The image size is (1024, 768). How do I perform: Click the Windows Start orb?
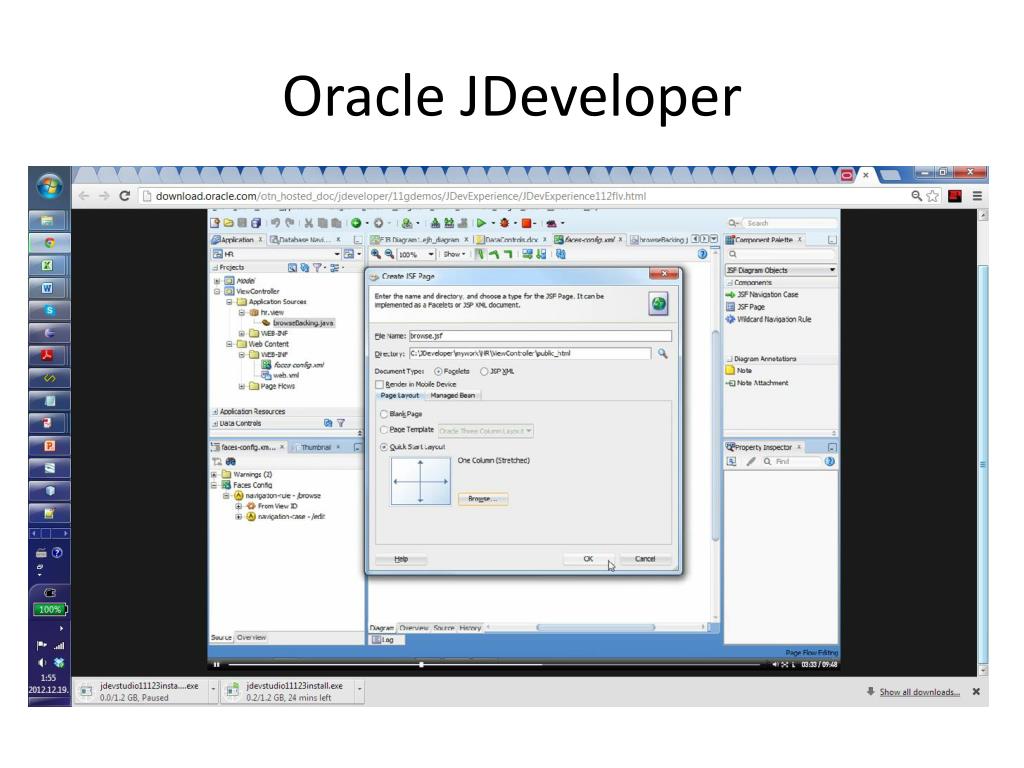[x=50, y=186]
